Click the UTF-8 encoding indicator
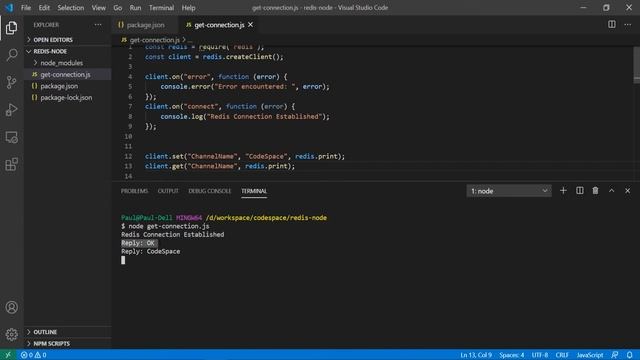This screenshot has height=360, width=640. (540, 355)
